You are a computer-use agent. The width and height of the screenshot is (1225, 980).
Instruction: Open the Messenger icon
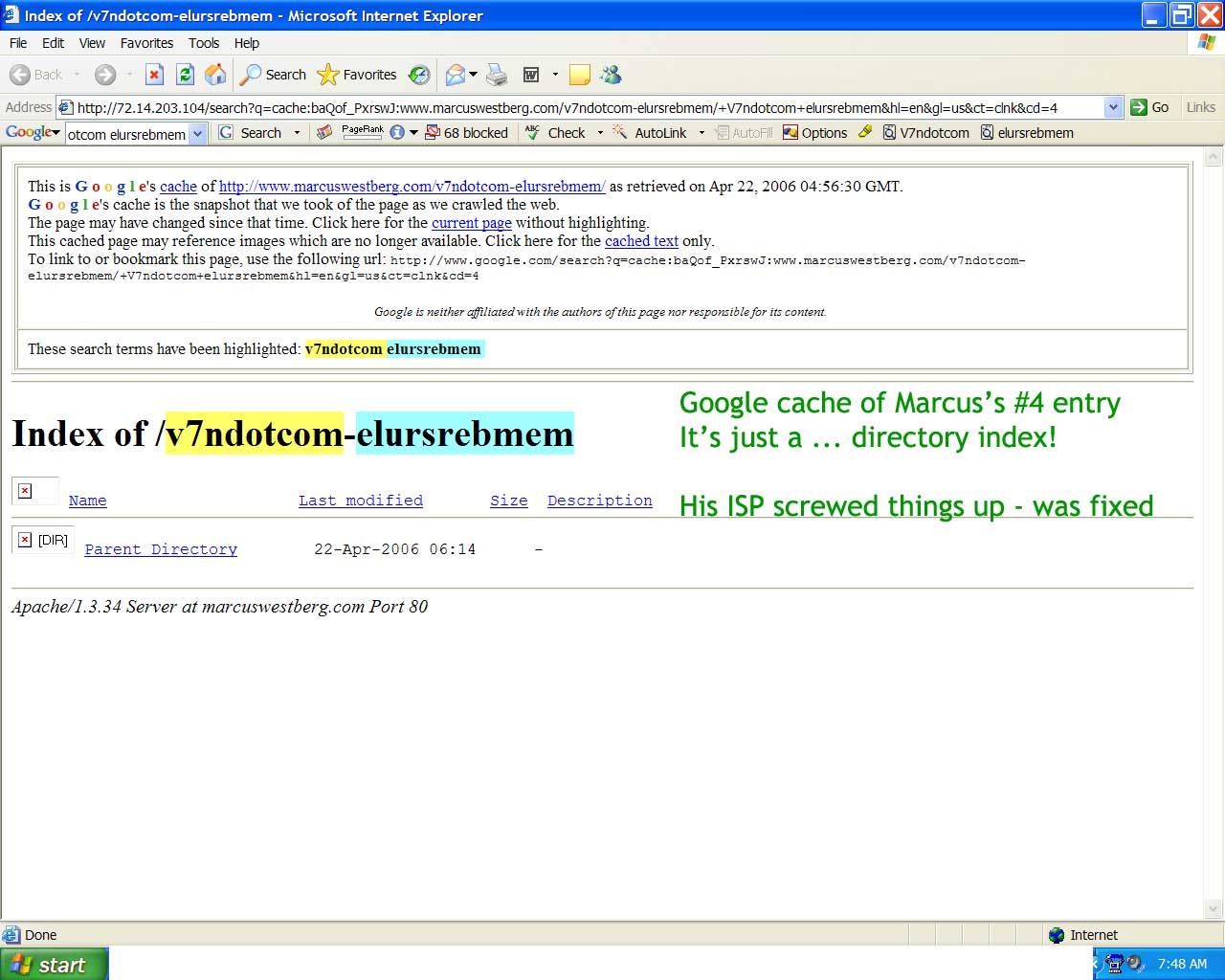pos(611,75)
